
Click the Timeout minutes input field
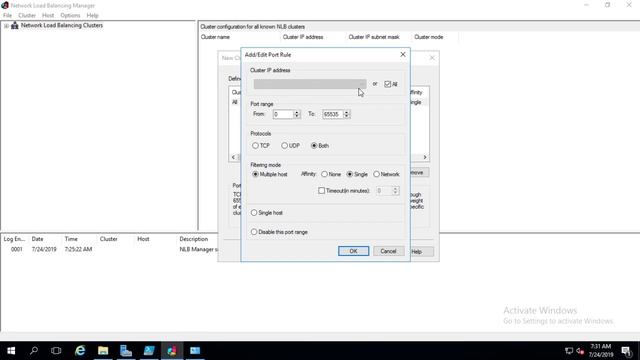pos(384,191)
